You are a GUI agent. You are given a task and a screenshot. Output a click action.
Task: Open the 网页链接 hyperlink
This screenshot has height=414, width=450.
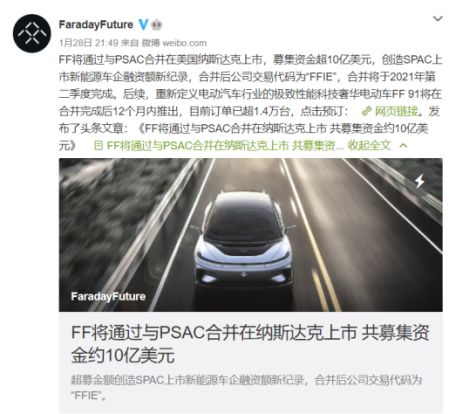pos(396,111)
